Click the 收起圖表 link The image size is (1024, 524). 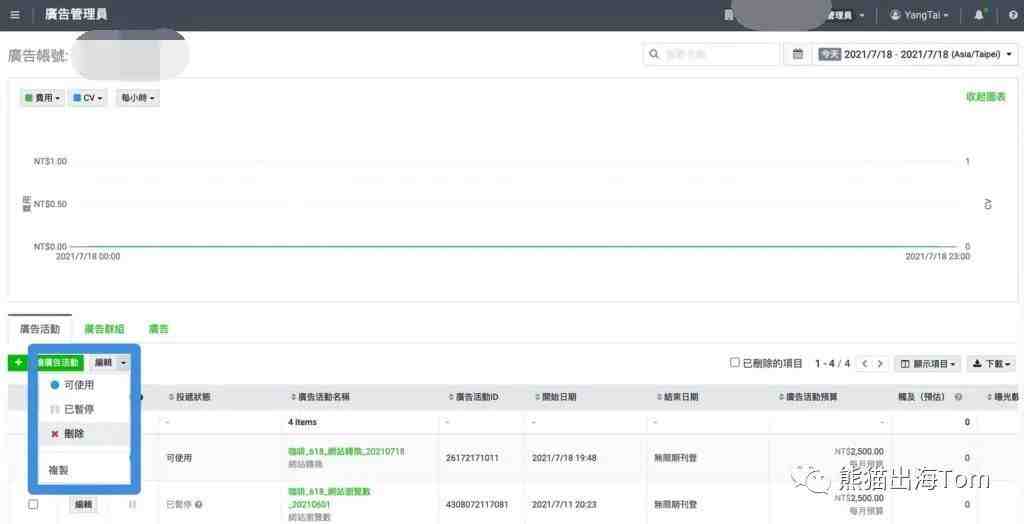pos(986,97)
